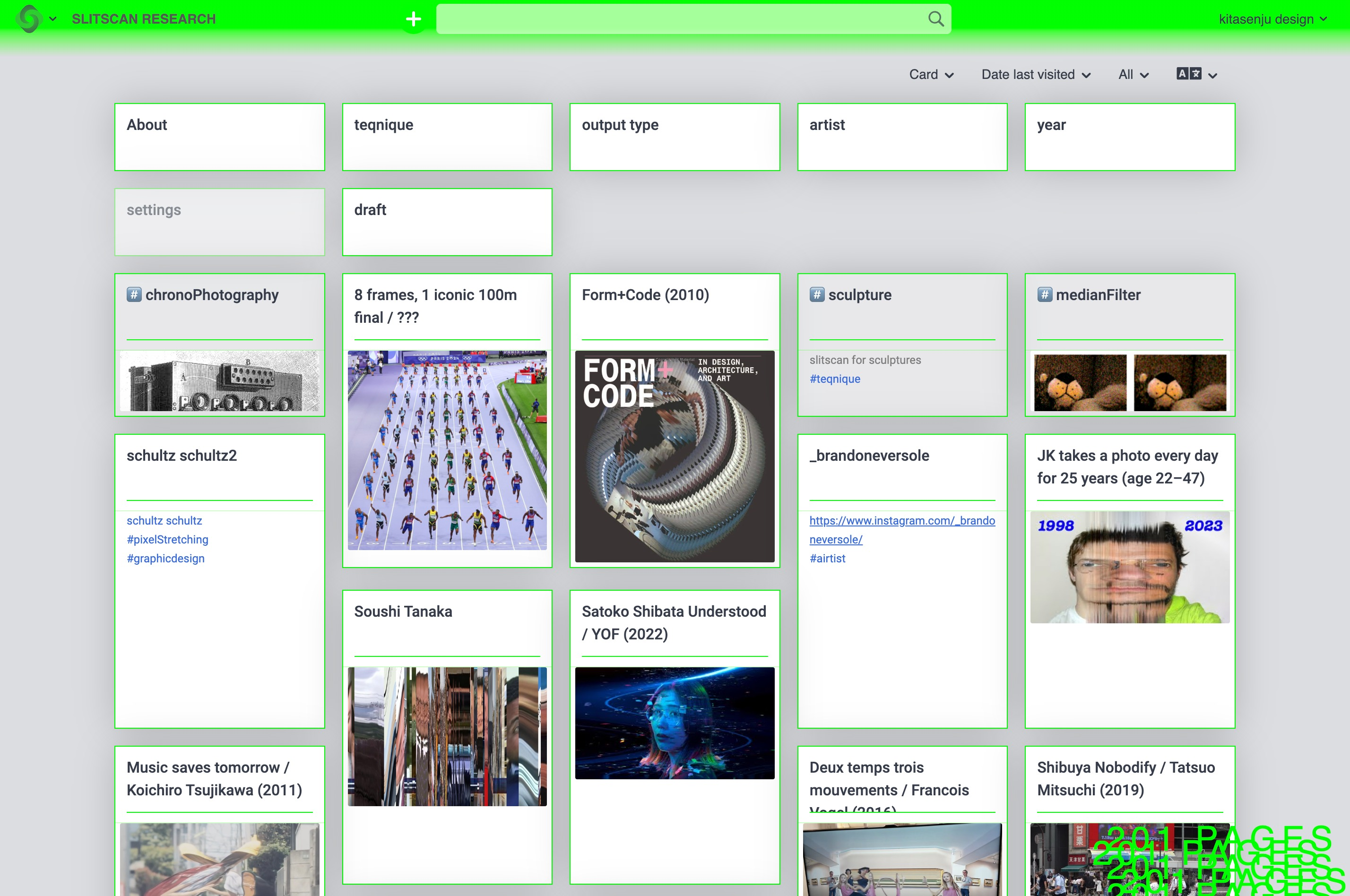Image resolution: width=1350 pixels, height=896 pixels.
Task: Click the magnifier search icon
Action: click(x=935, y=19)
